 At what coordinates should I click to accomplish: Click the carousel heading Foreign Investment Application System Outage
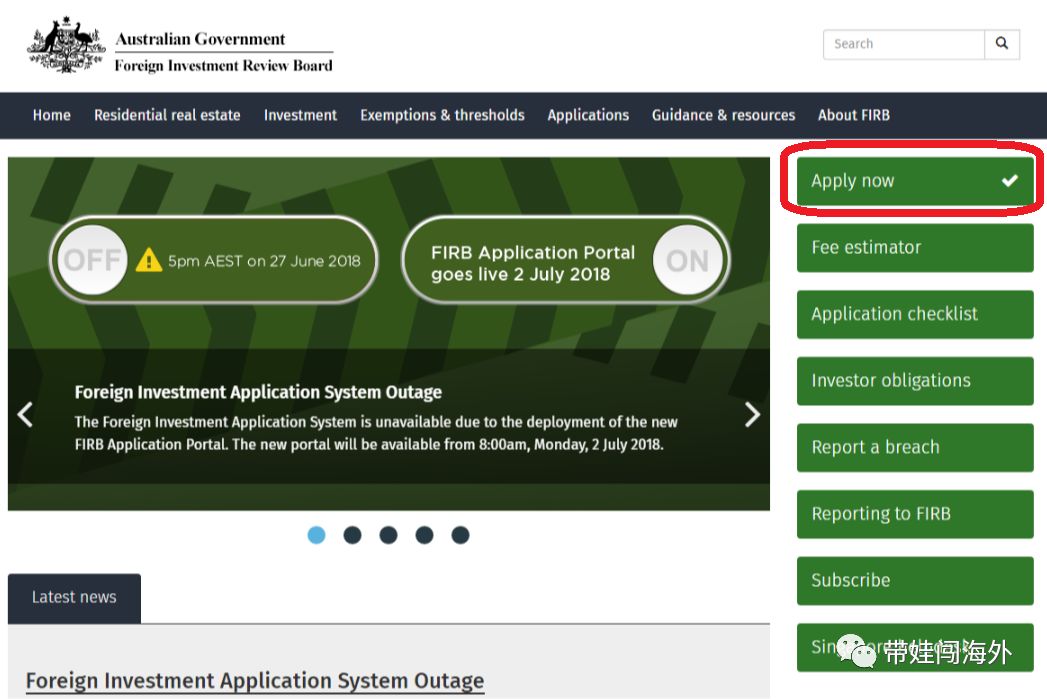coord(258,392)
